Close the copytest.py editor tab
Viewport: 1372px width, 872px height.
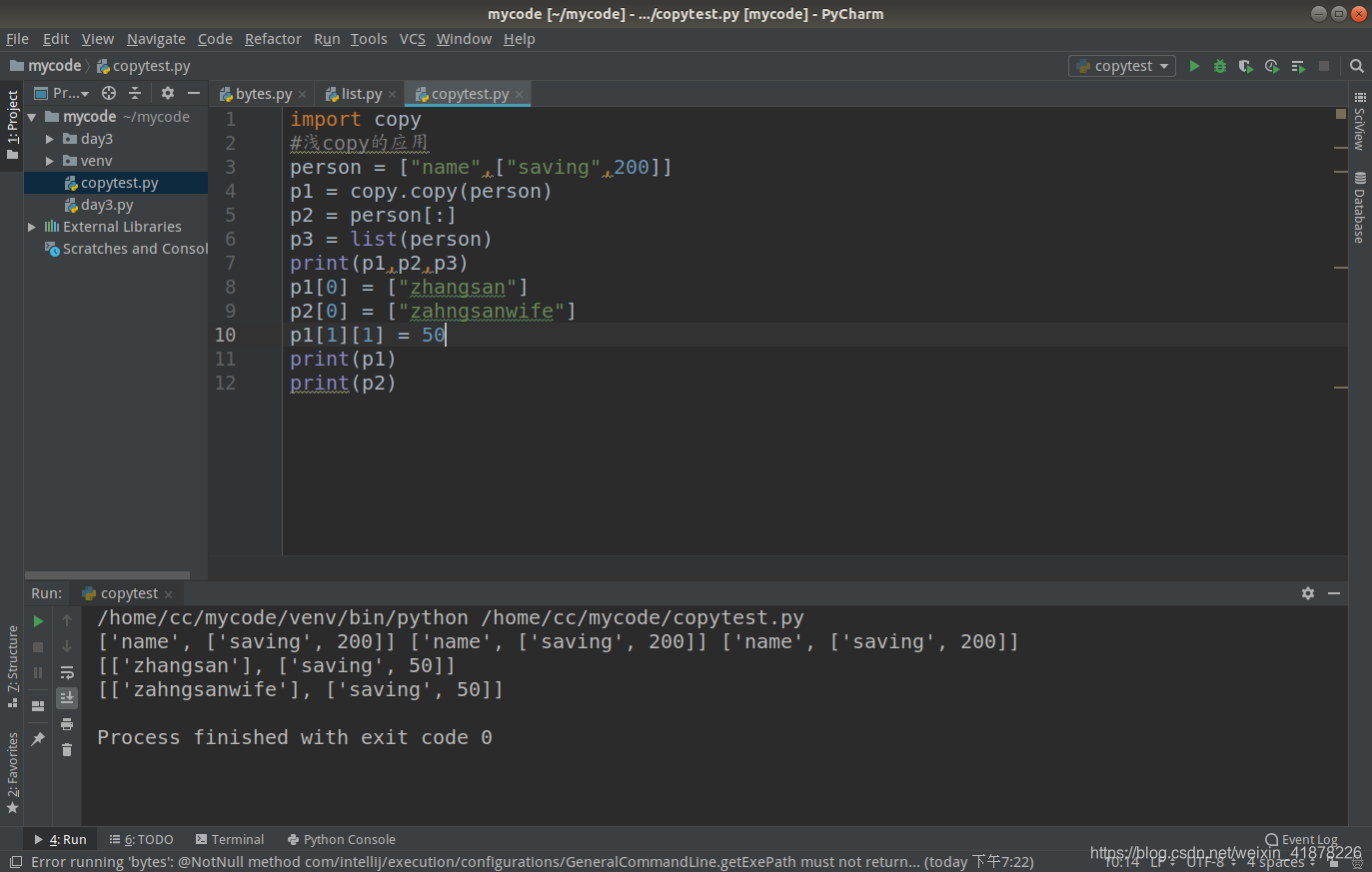[519, 94]
